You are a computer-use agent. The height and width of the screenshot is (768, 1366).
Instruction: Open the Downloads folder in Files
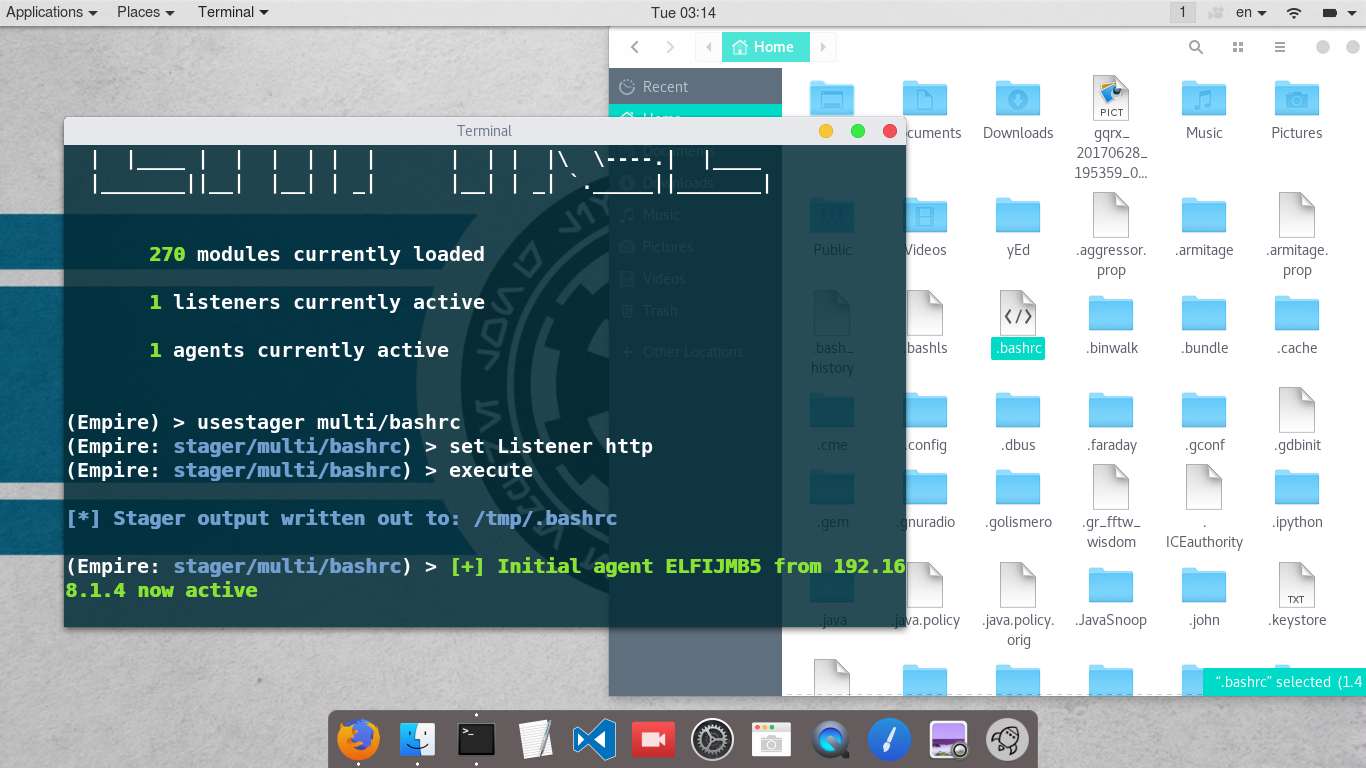(1018, 98)
